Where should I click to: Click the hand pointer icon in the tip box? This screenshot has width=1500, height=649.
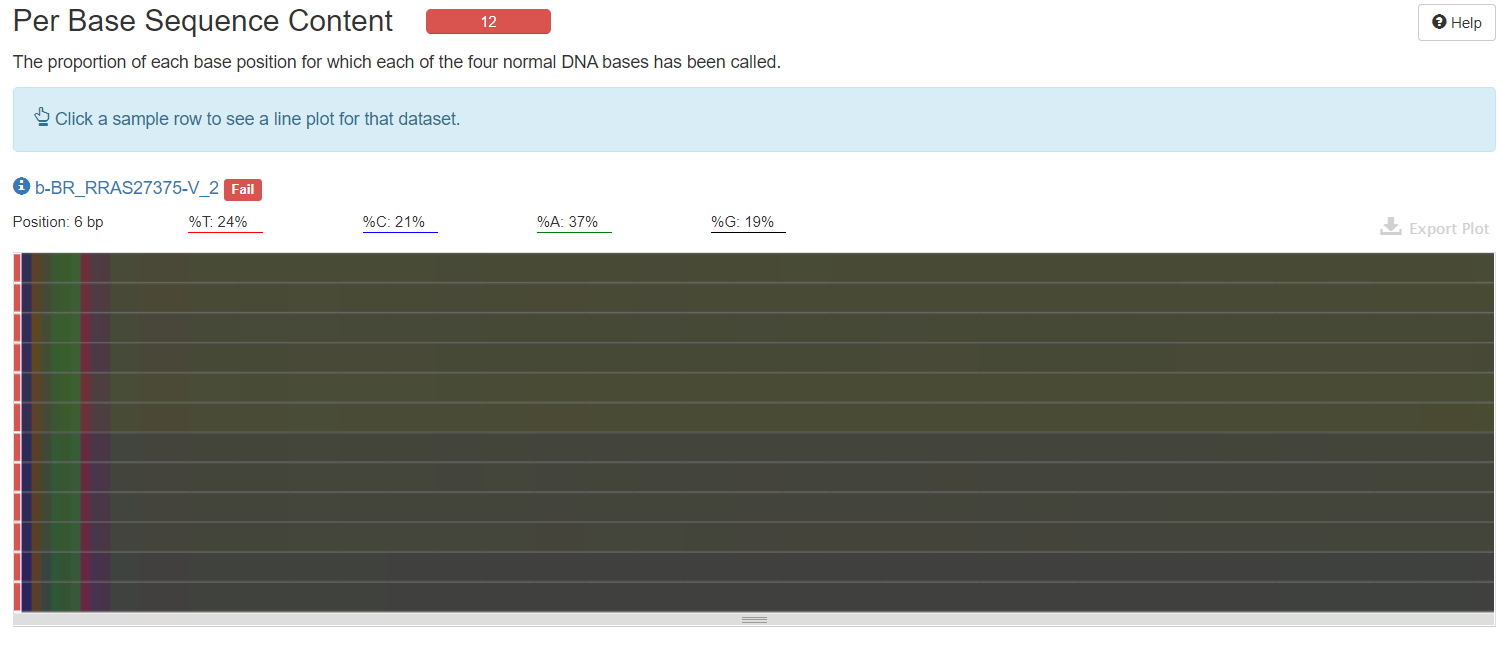[x=42, y=118]
